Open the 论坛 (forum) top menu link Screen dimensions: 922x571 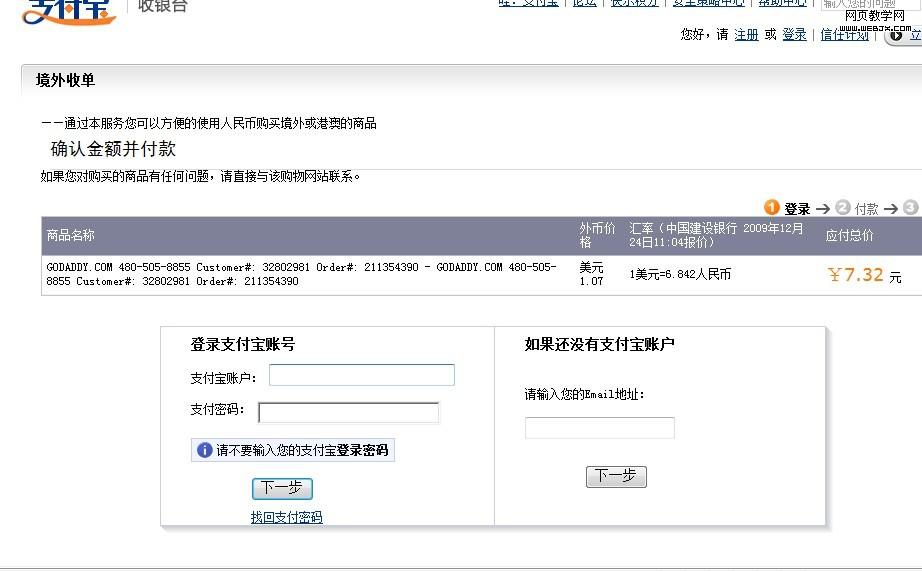(x=584, y=3)
